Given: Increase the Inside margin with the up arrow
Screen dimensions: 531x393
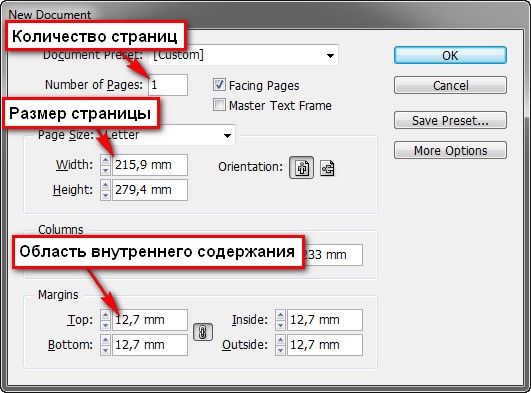Looking at the screenshot, I should pos(280,315).
